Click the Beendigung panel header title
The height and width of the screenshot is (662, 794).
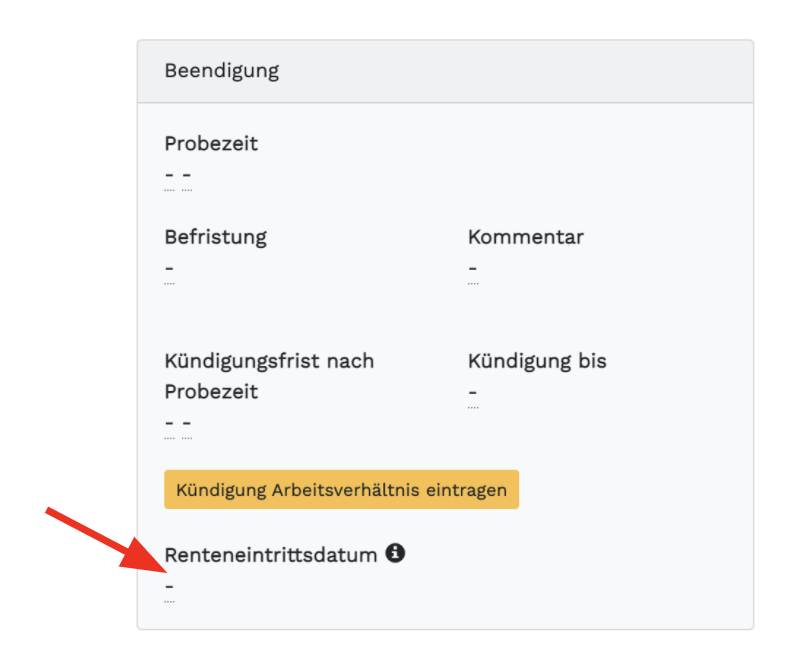[222, 71]
